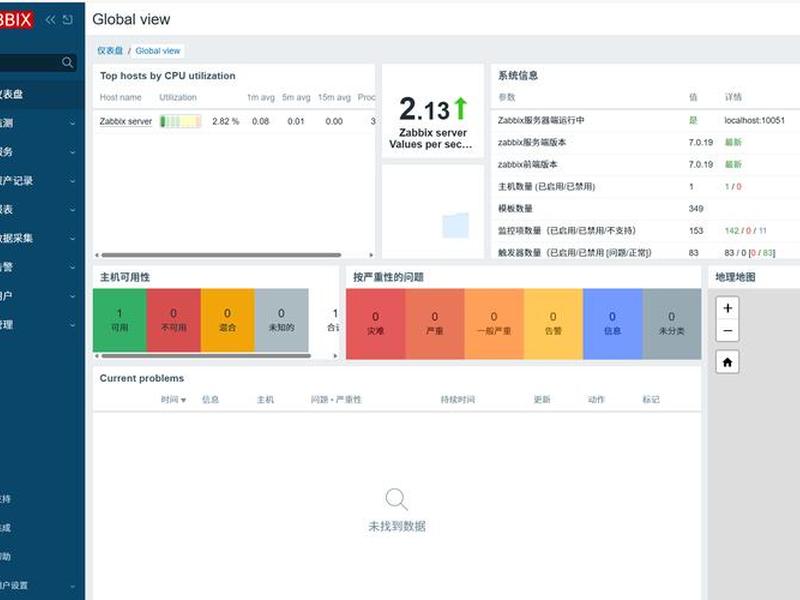Expand the 资产记录 menu chevron
The height and width of the screenshot is (600, 800).
click(72, 181)
